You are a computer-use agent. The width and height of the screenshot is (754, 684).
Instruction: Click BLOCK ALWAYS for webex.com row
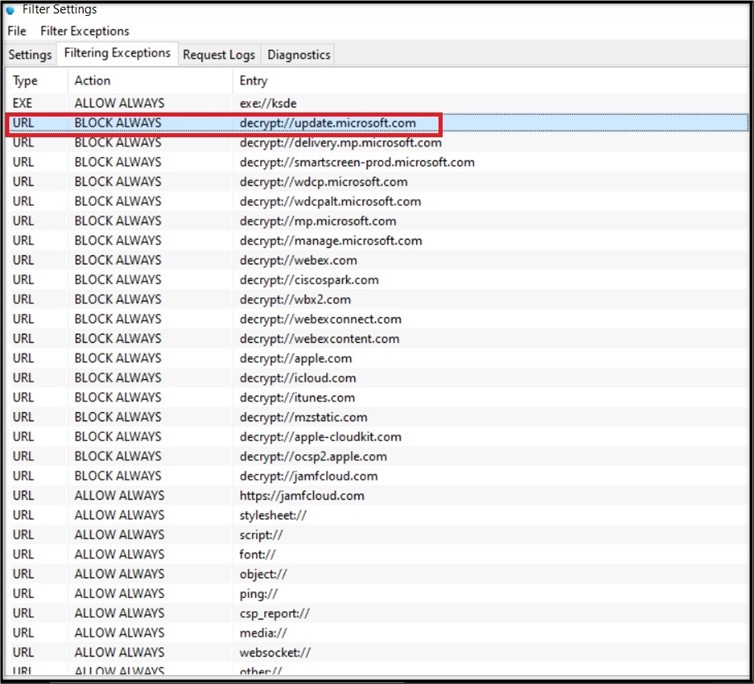pyautogui.click(x=118, y=261)
